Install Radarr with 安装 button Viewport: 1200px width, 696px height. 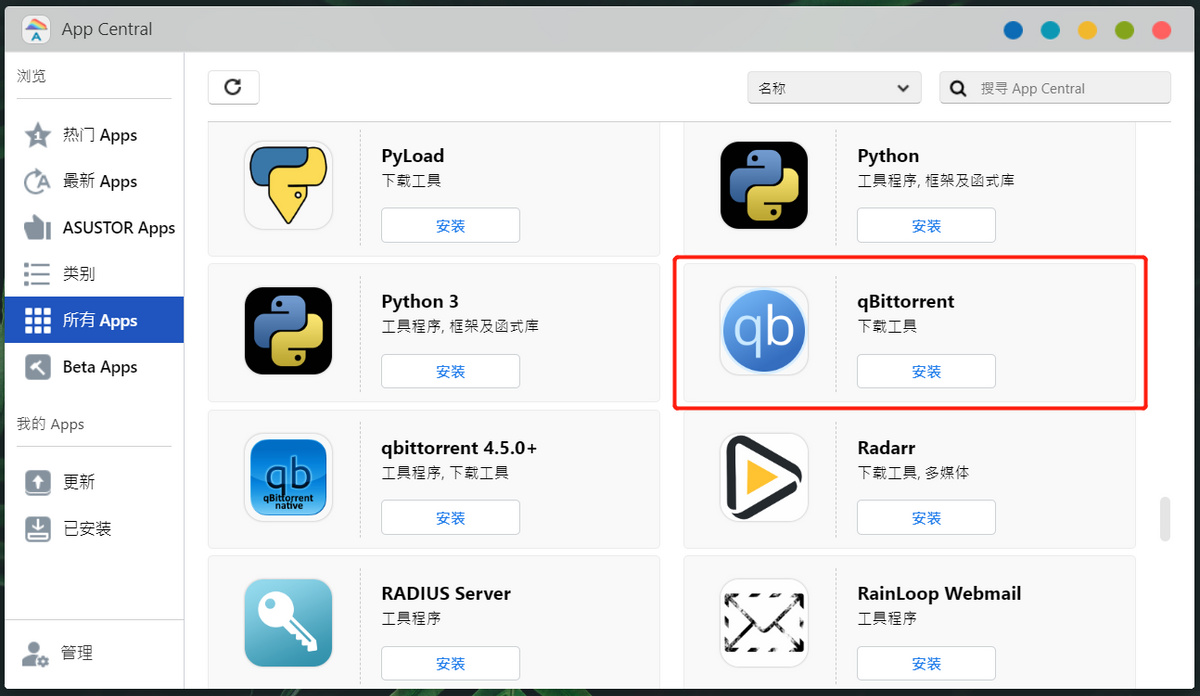tap(926, 517)
